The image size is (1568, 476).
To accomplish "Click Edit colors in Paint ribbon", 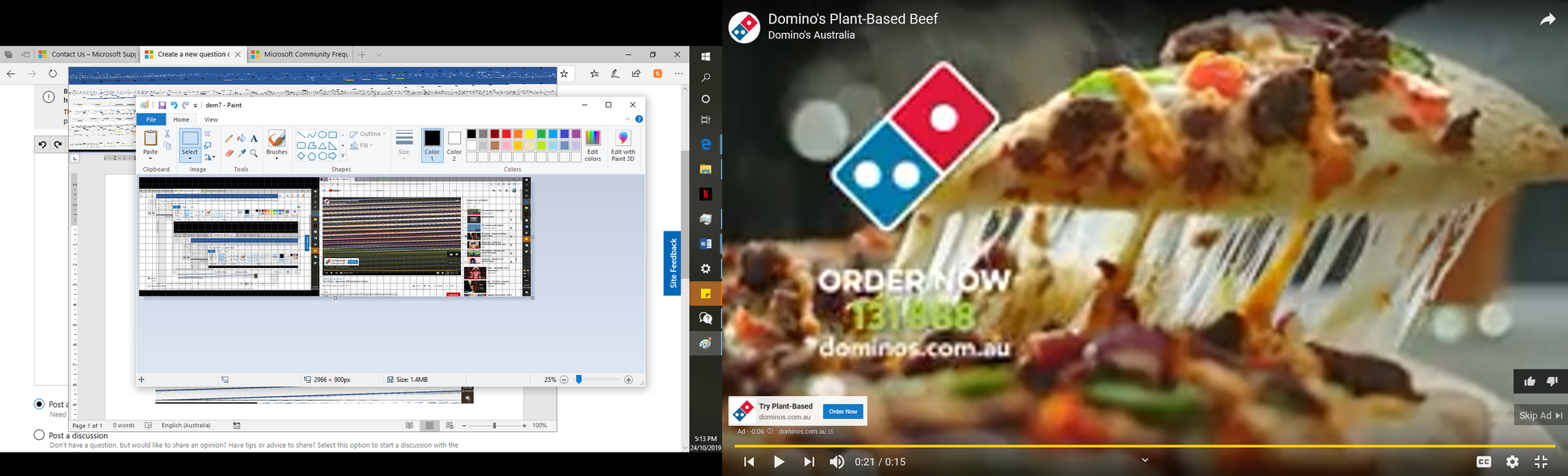I will point(593,146).
